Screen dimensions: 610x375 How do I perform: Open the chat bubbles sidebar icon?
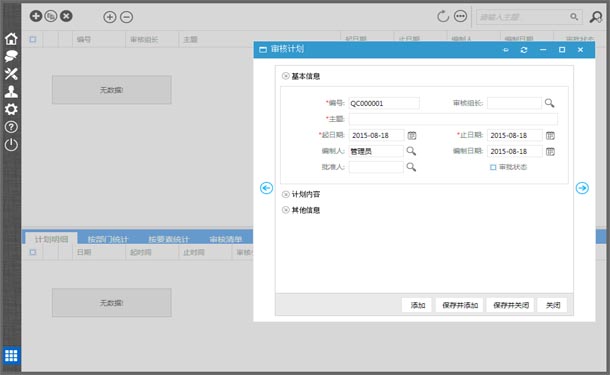point(11,56)
